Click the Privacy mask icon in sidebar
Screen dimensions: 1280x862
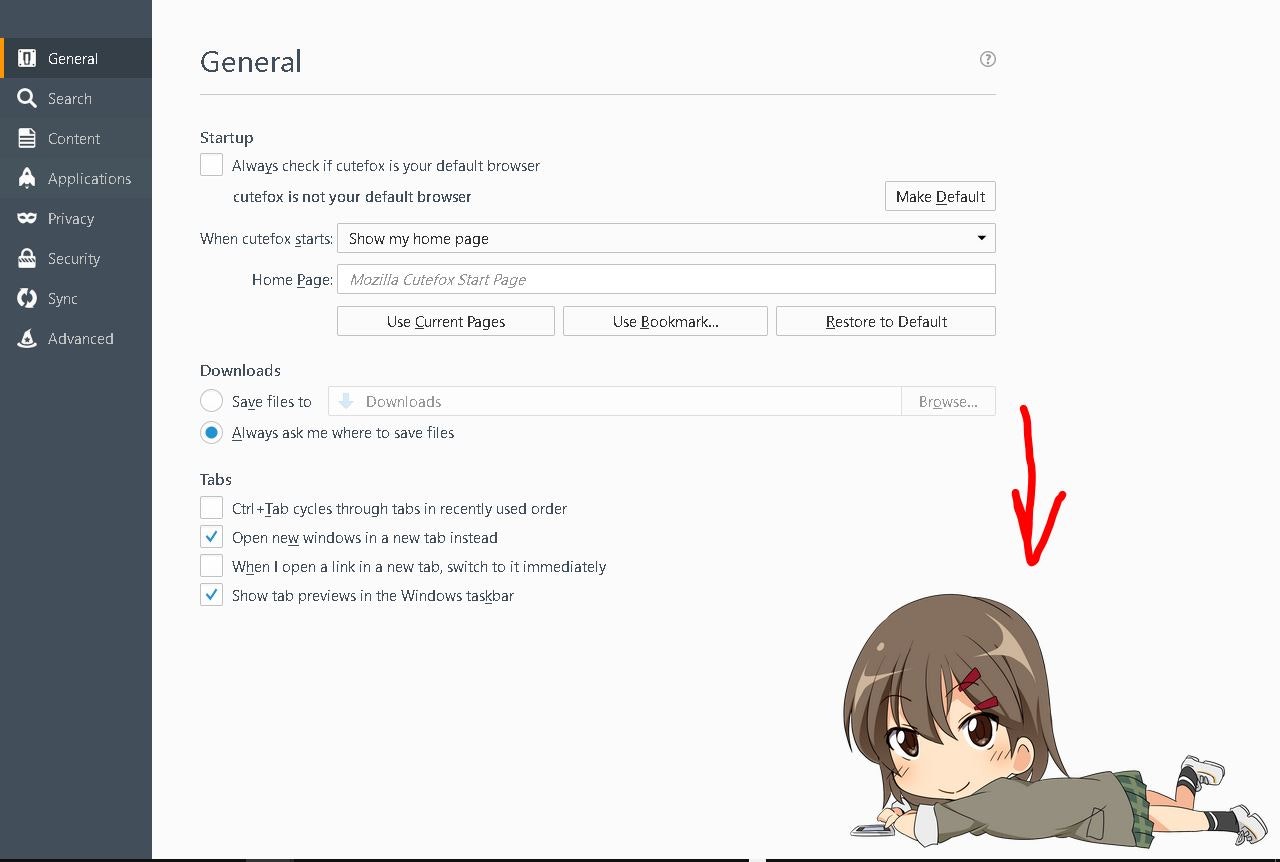coord(26,218)
